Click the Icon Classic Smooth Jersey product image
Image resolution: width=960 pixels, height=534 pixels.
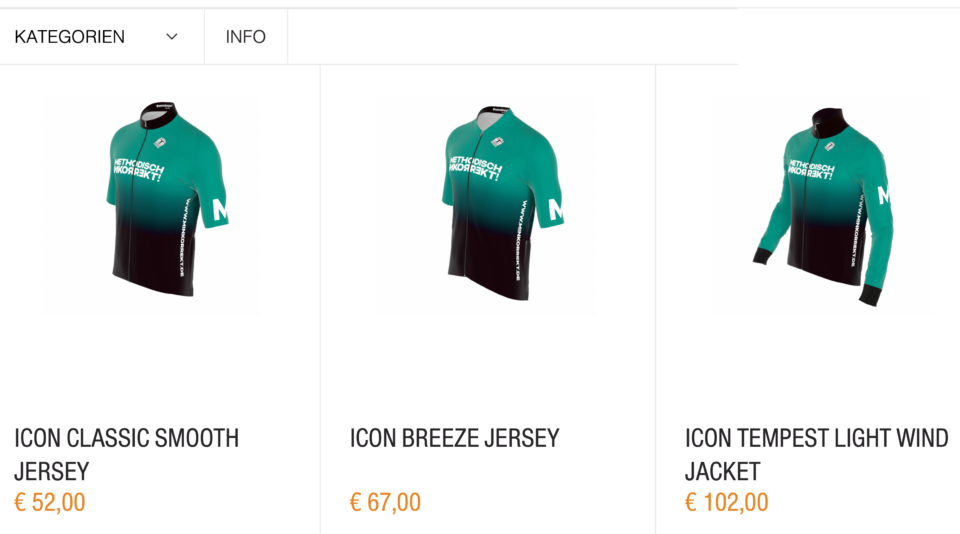(x=160, y=205)
